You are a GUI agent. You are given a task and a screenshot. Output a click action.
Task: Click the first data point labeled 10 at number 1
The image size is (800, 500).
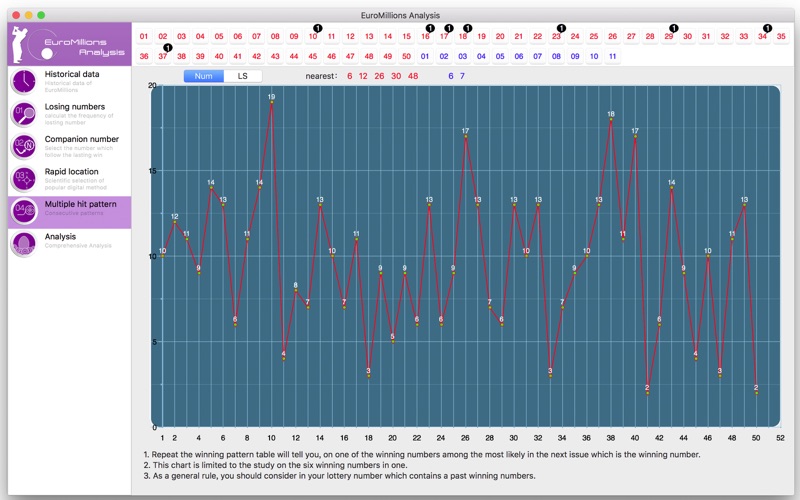(162, 256)
